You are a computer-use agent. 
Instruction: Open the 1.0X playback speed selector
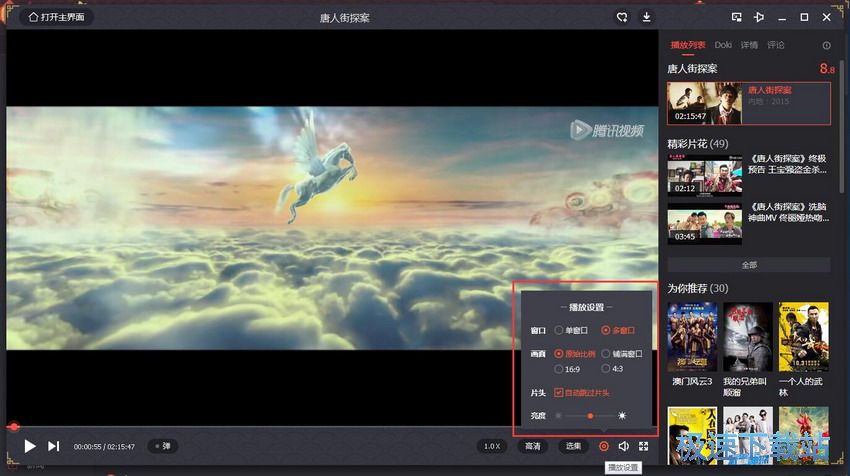click(x=492, y=446)
